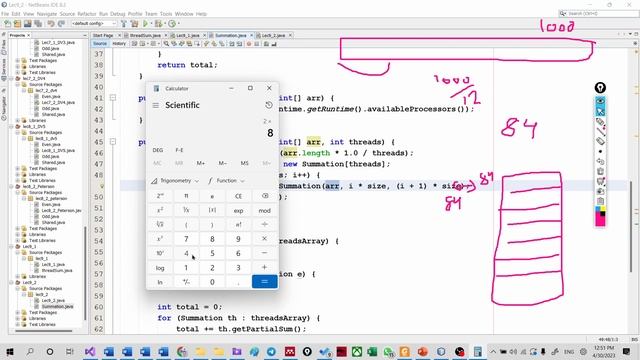
Task: Pick the magenta color swatch in annotation toolbar
Action: pyautogui.click(x=599, y=221)
